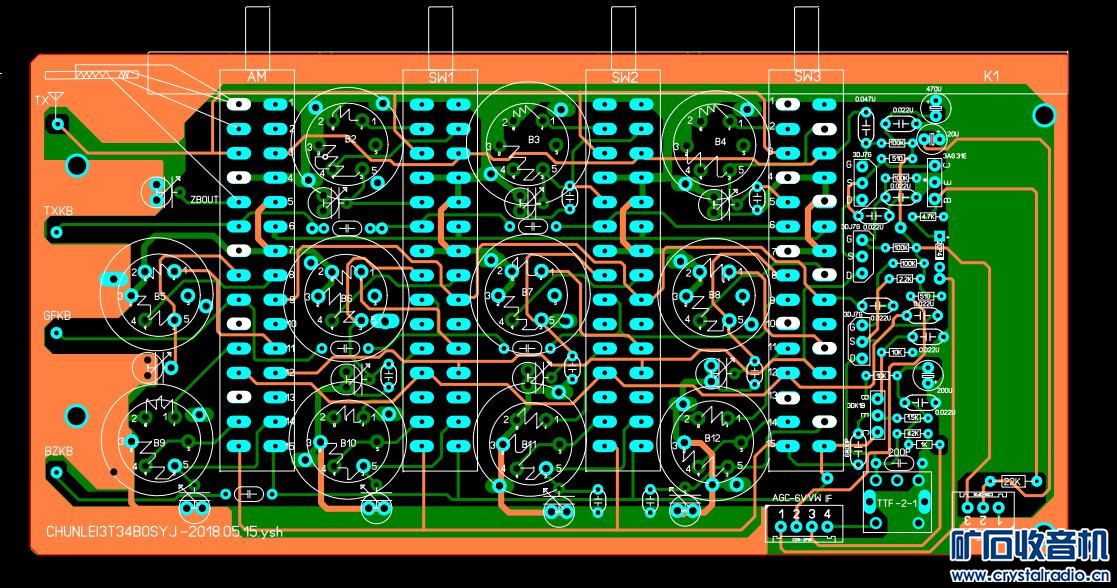Select coil B4 designator
The height and width of the screenshot is (588, 1117).
click(x=720, y=141)
